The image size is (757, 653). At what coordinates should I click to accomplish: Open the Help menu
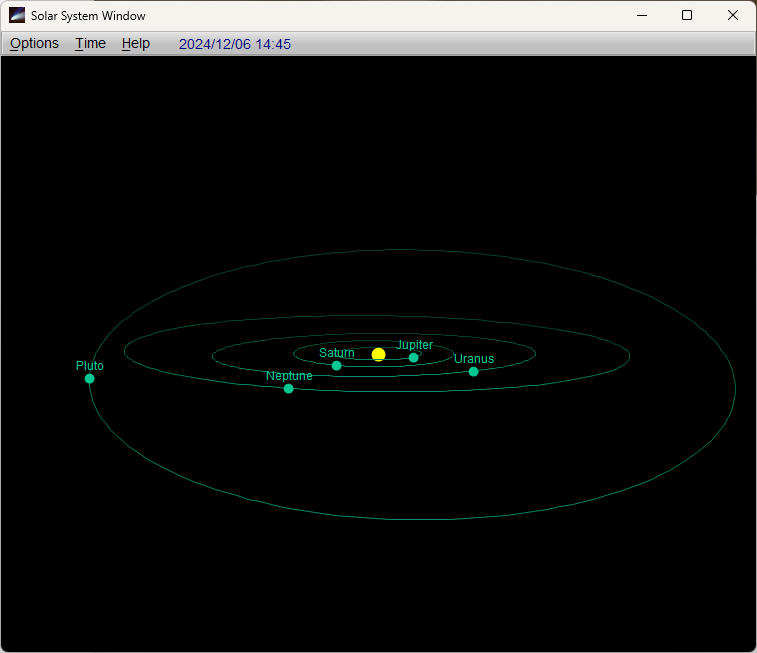pyautogui.click(x=136, y=43)
